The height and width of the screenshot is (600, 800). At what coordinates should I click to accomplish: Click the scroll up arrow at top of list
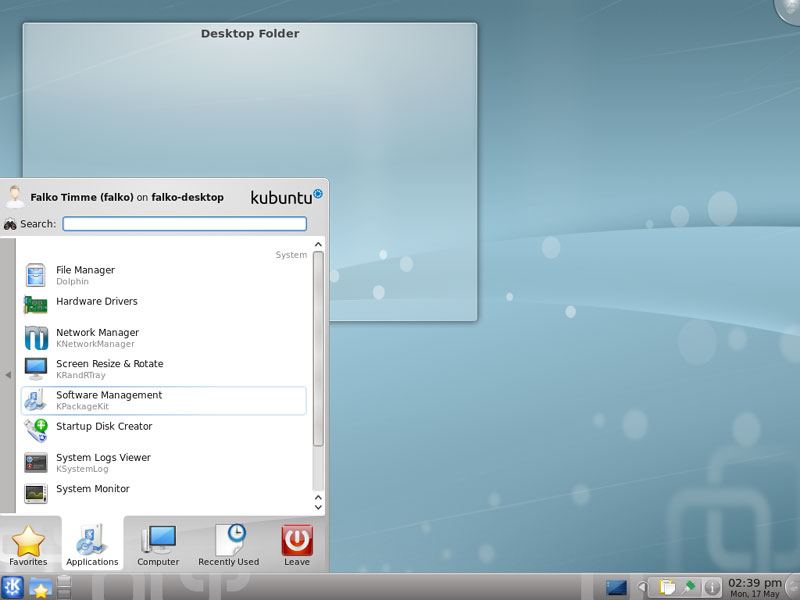[318, 244]
